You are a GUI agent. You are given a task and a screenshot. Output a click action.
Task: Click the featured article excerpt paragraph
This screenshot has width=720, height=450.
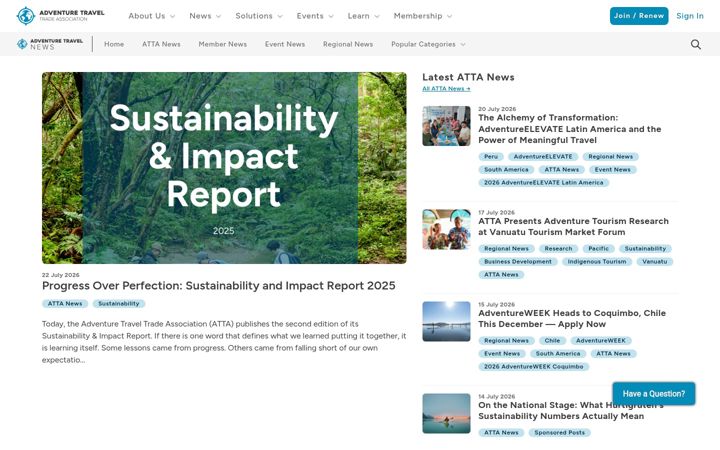pos(224,342)
